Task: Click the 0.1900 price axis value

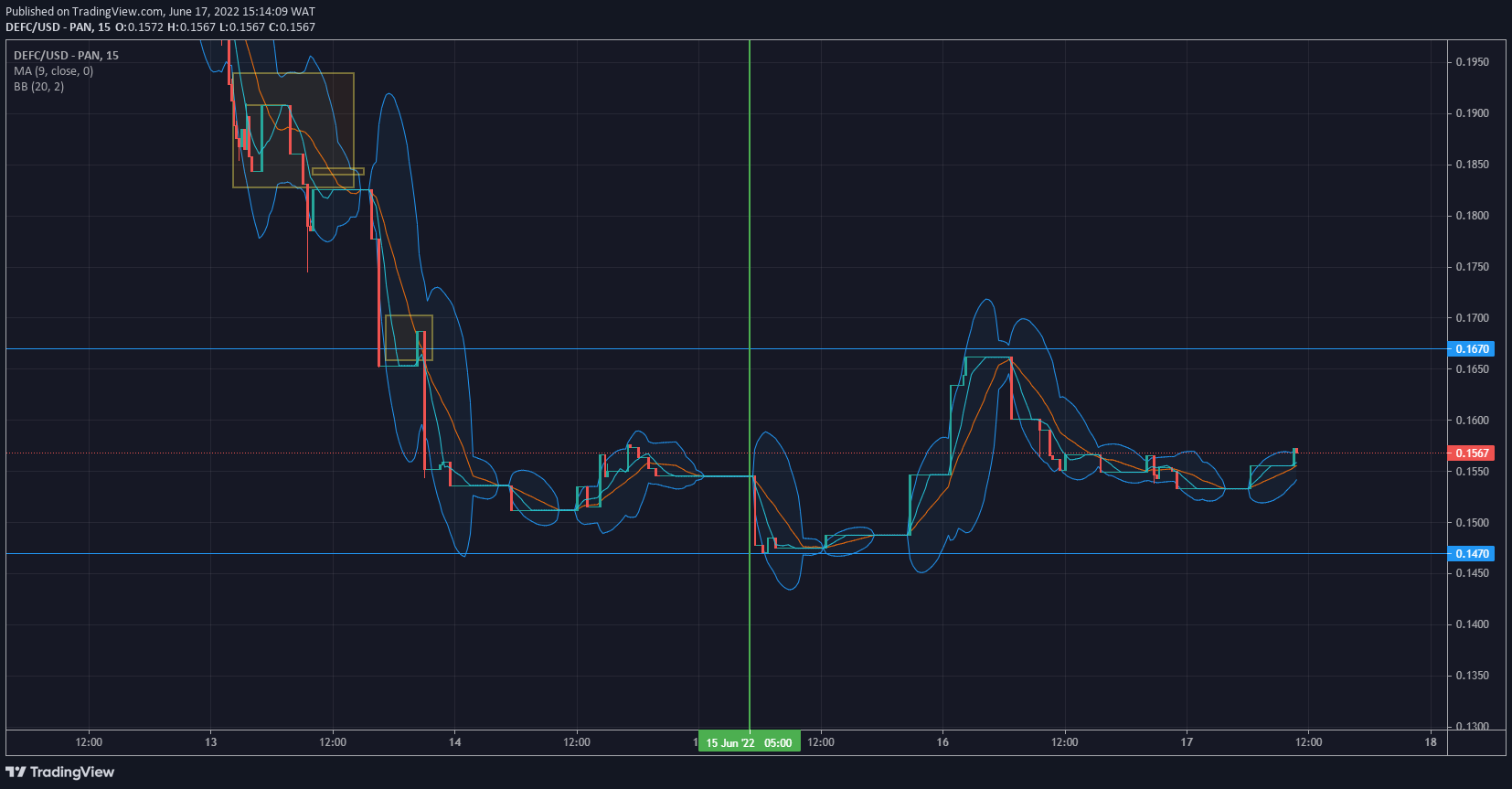Action: 1473,113
